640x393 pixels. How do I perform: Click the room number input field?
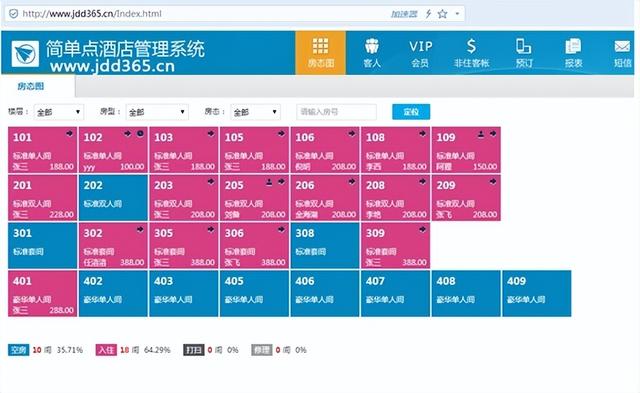point(336,112)
